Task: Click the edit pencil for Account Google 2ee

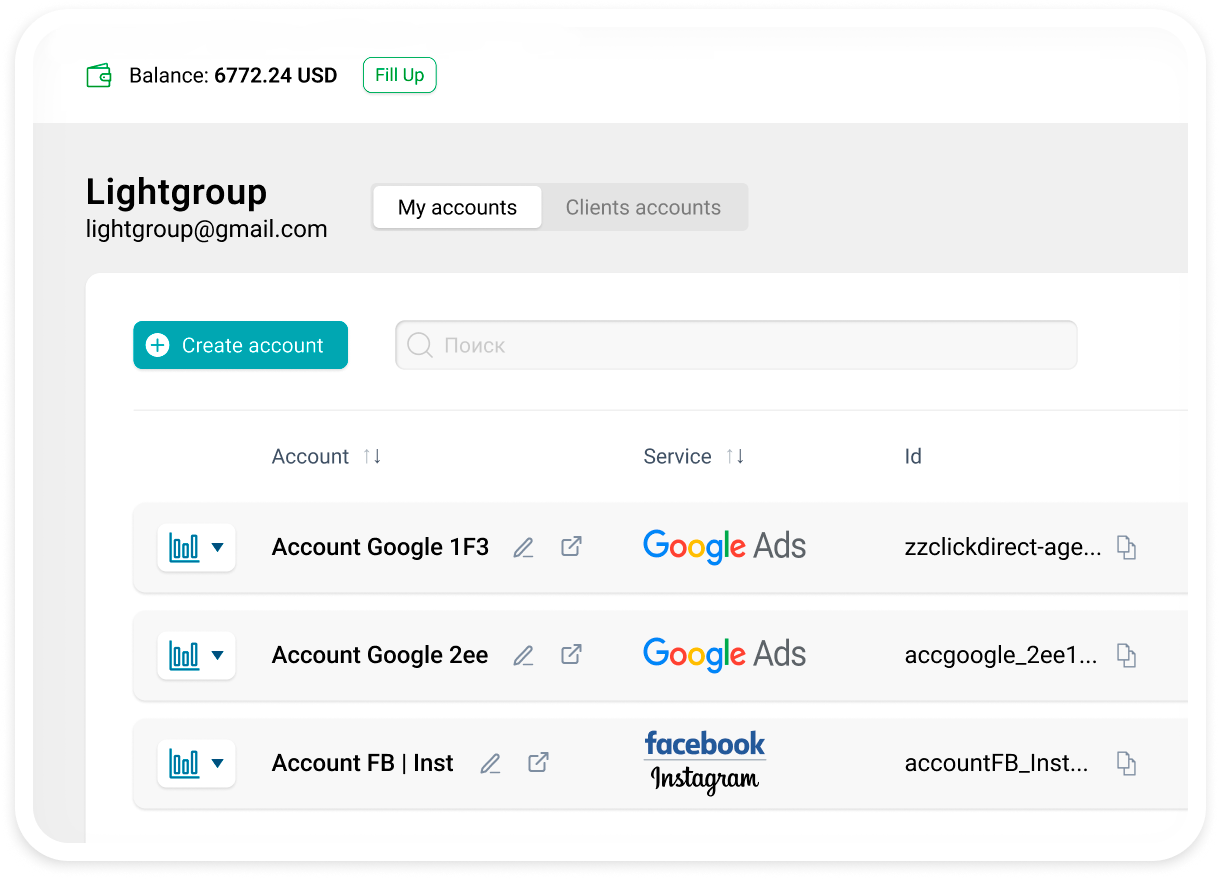Action: (523, 655)
